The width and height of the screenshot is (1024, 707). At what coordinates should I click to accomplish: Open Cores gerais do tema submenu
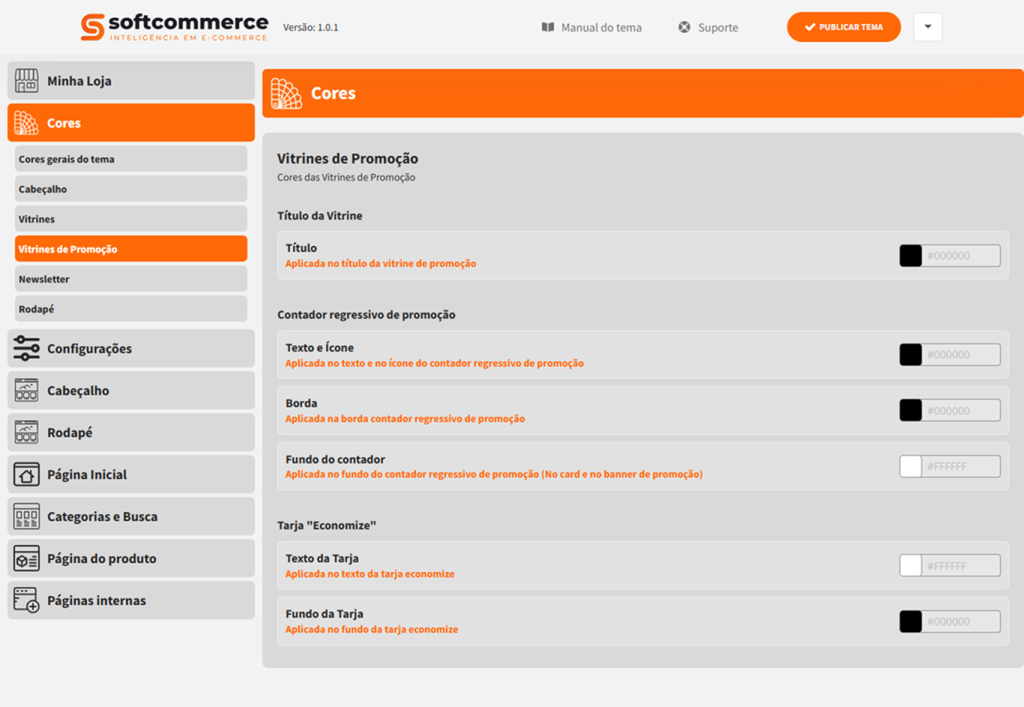131,159
